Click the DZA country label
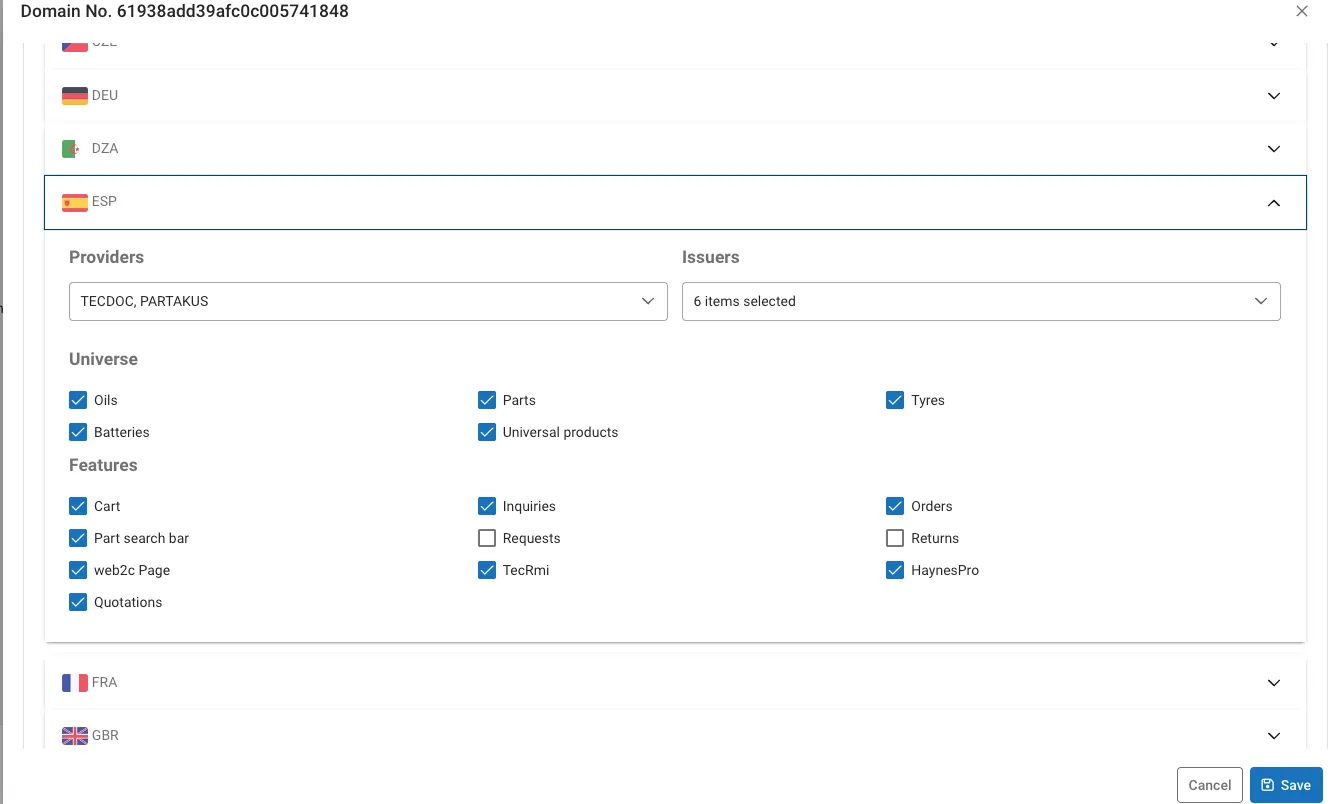This screenshot has width=1339, height=804. [x=105, y=149]
